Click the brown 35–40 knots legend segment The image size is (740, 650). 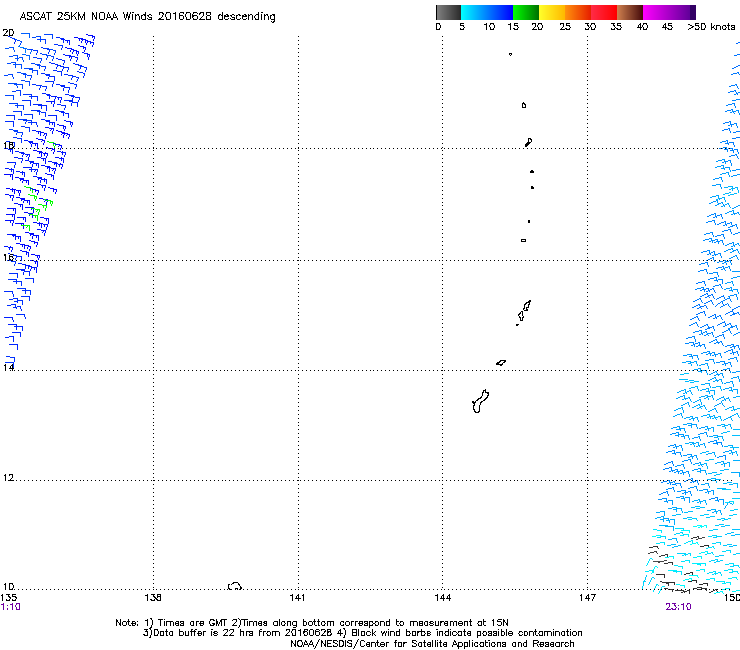[x=630, y=12]
